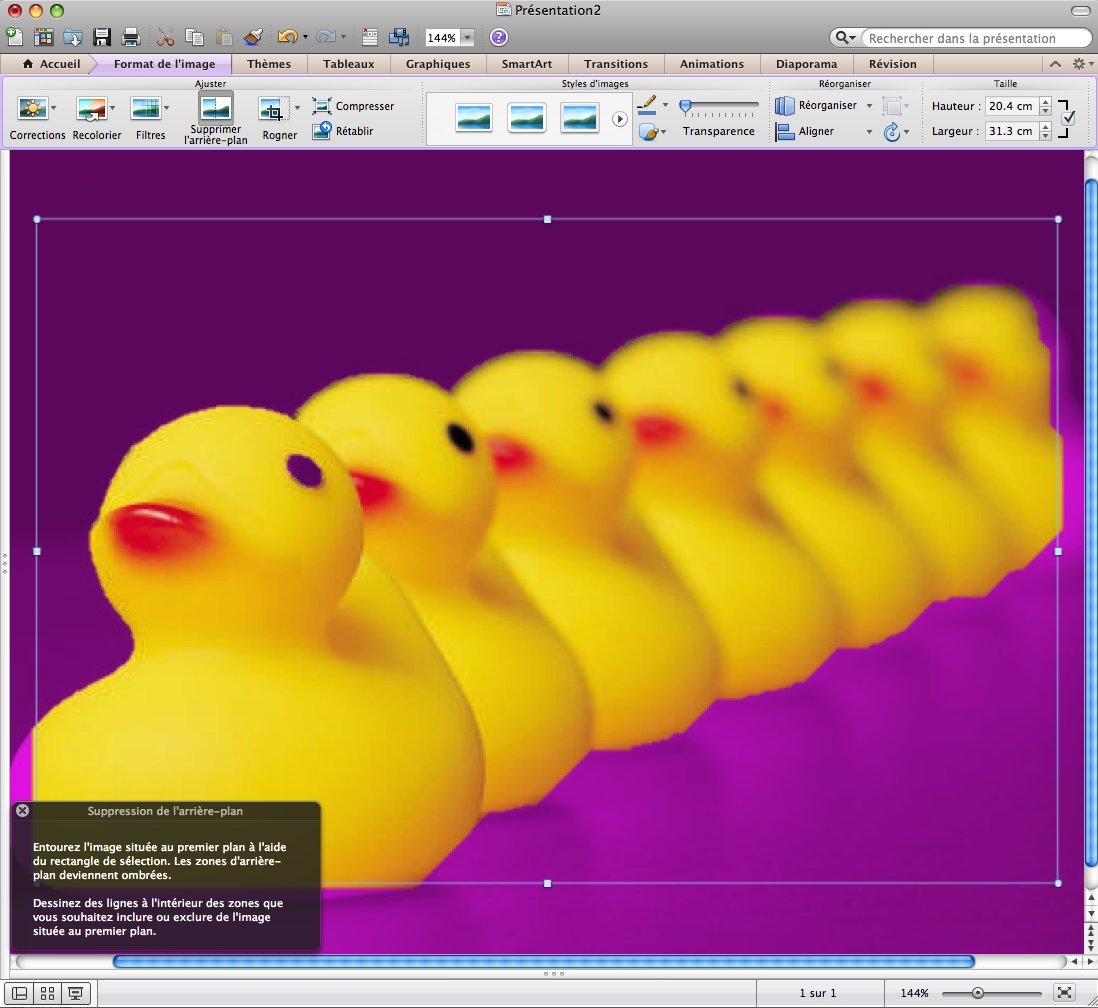This screenshot has width=1098, height=1008.
Task: Click the picture border pencil icon
Action: pos(648,105)
